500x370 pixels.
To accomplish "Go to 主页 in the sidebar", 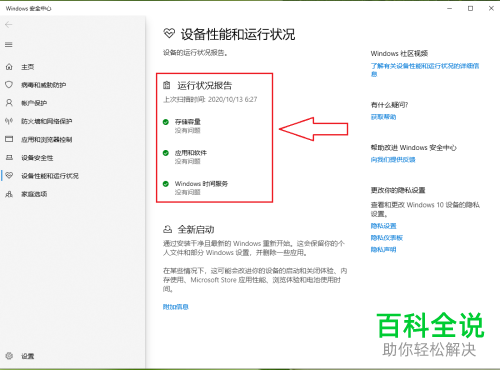I will [28, 67].
